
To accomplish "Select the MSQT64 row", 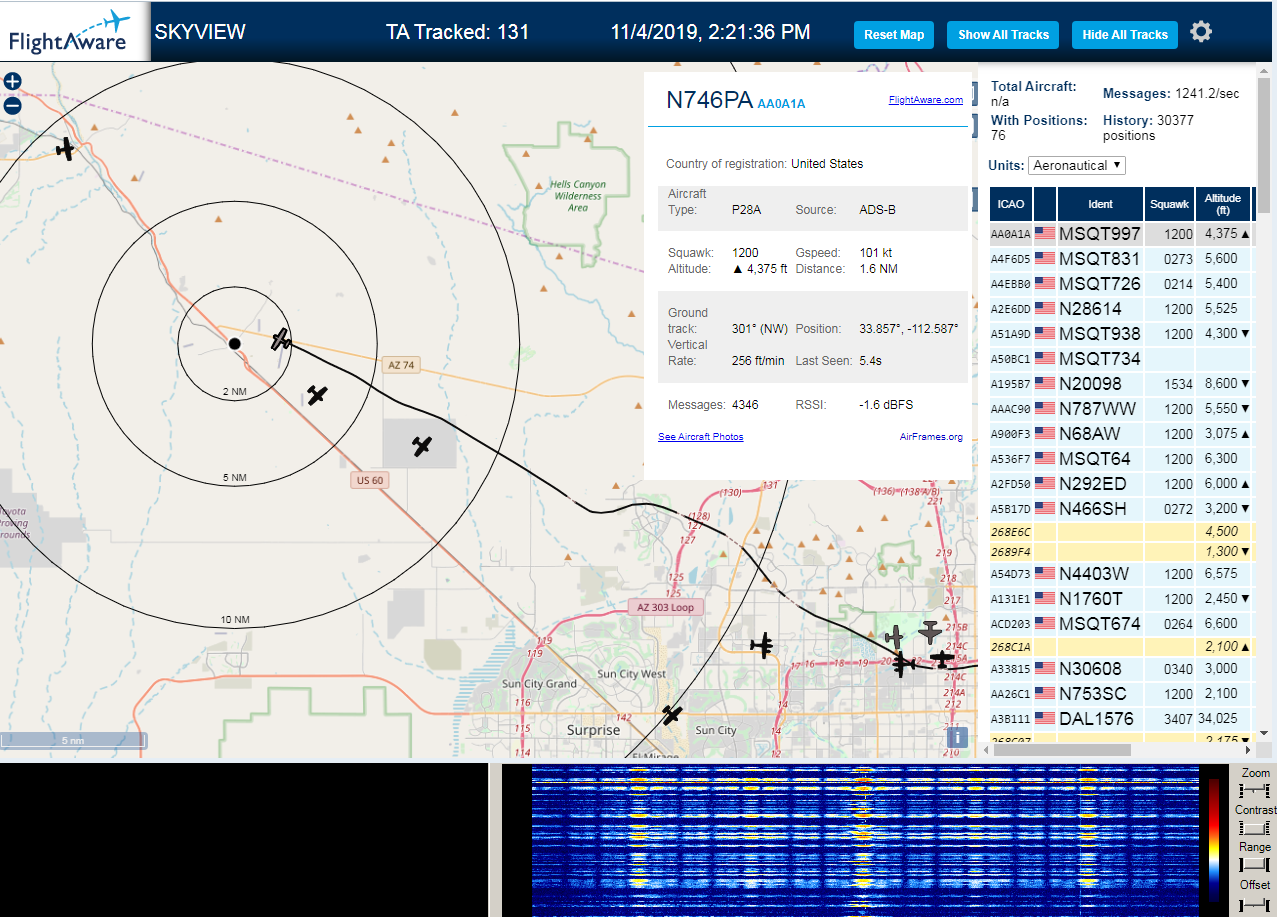I will pos(1120,459).
